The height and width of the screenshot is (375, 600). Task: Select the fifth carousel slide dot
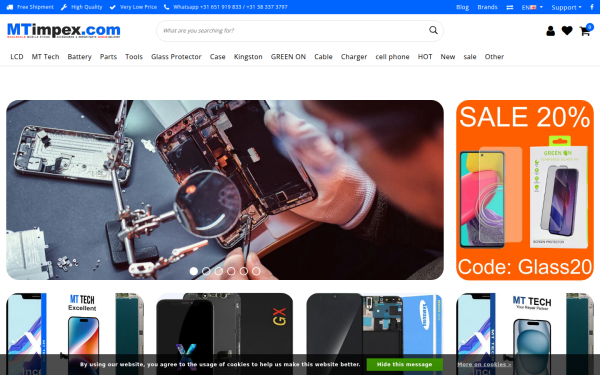point(244,271)
